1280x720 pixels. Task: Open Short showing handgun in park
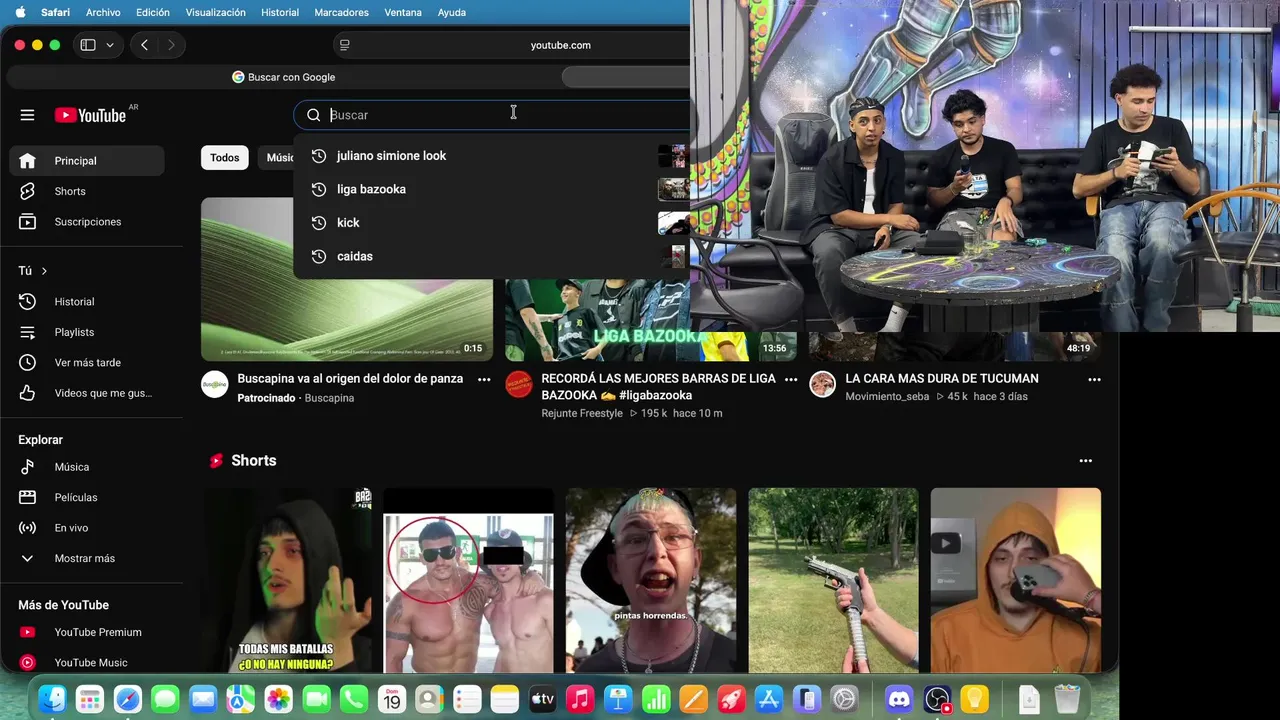(833, 580)
